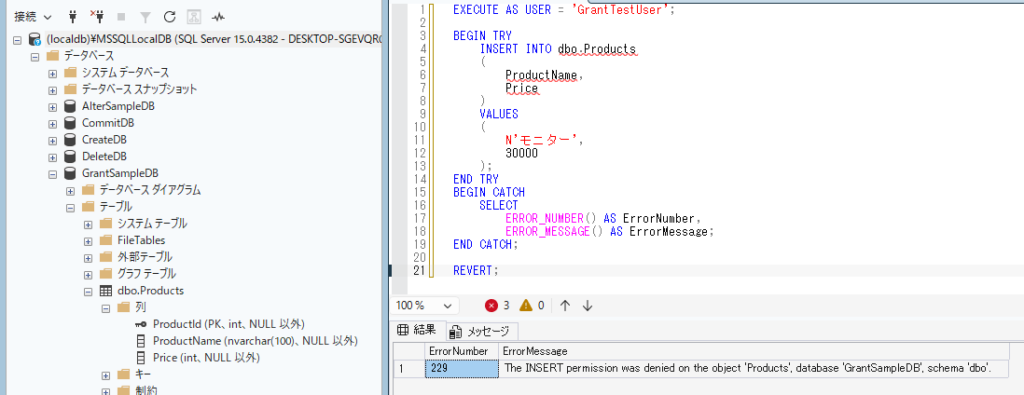Select ProductId (PK, int) column row
The width and height of the screenshot is (1024, 395).
229,324
